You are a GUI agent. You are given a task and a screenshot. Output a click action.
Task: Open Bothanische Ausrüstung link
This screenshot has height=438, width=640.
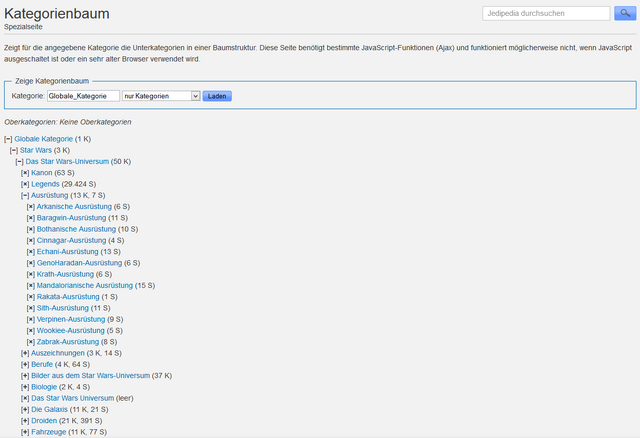point(76,229)
